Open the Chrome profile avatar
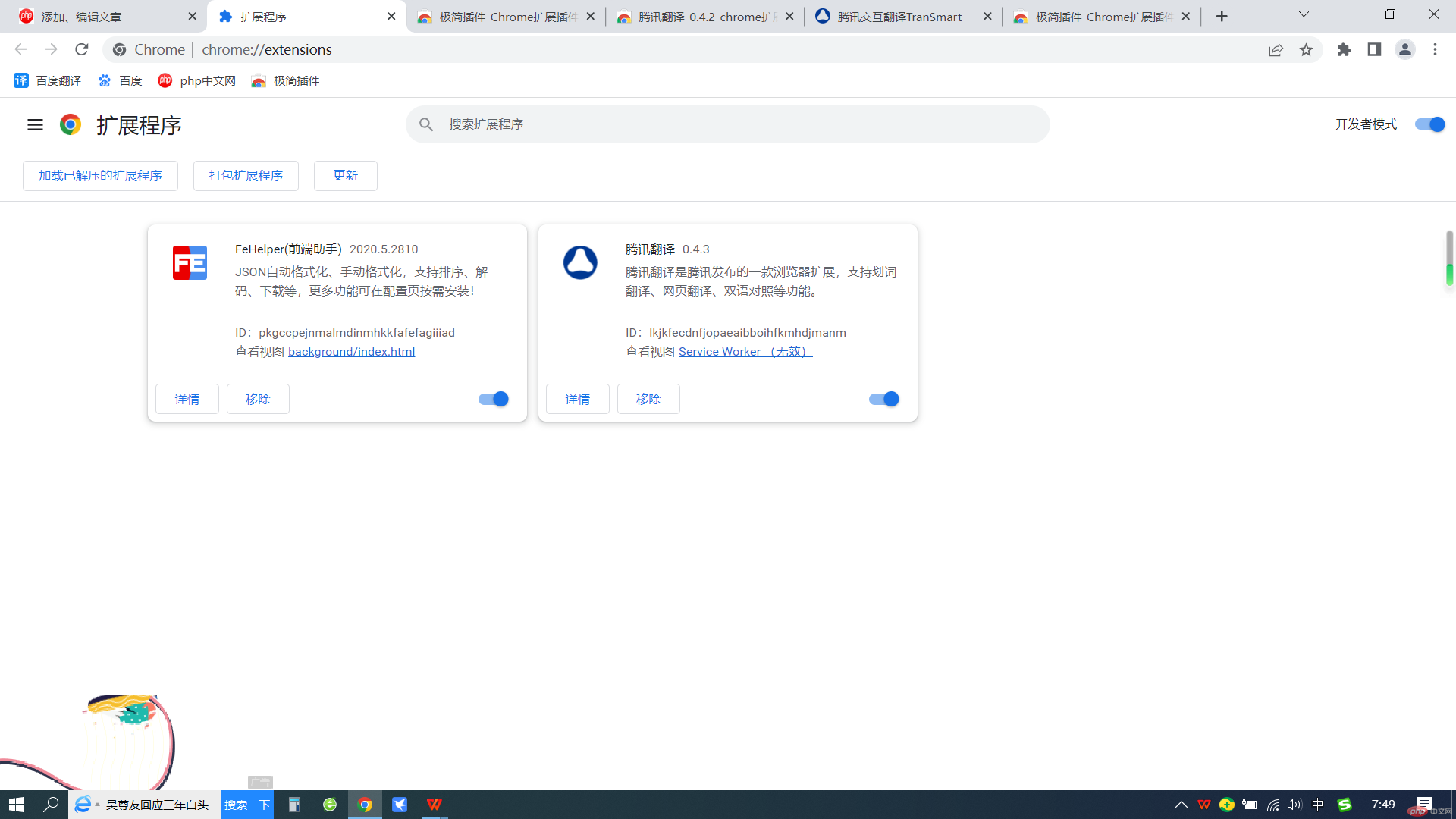The image size is (1456, 819). click(1404, 49)
